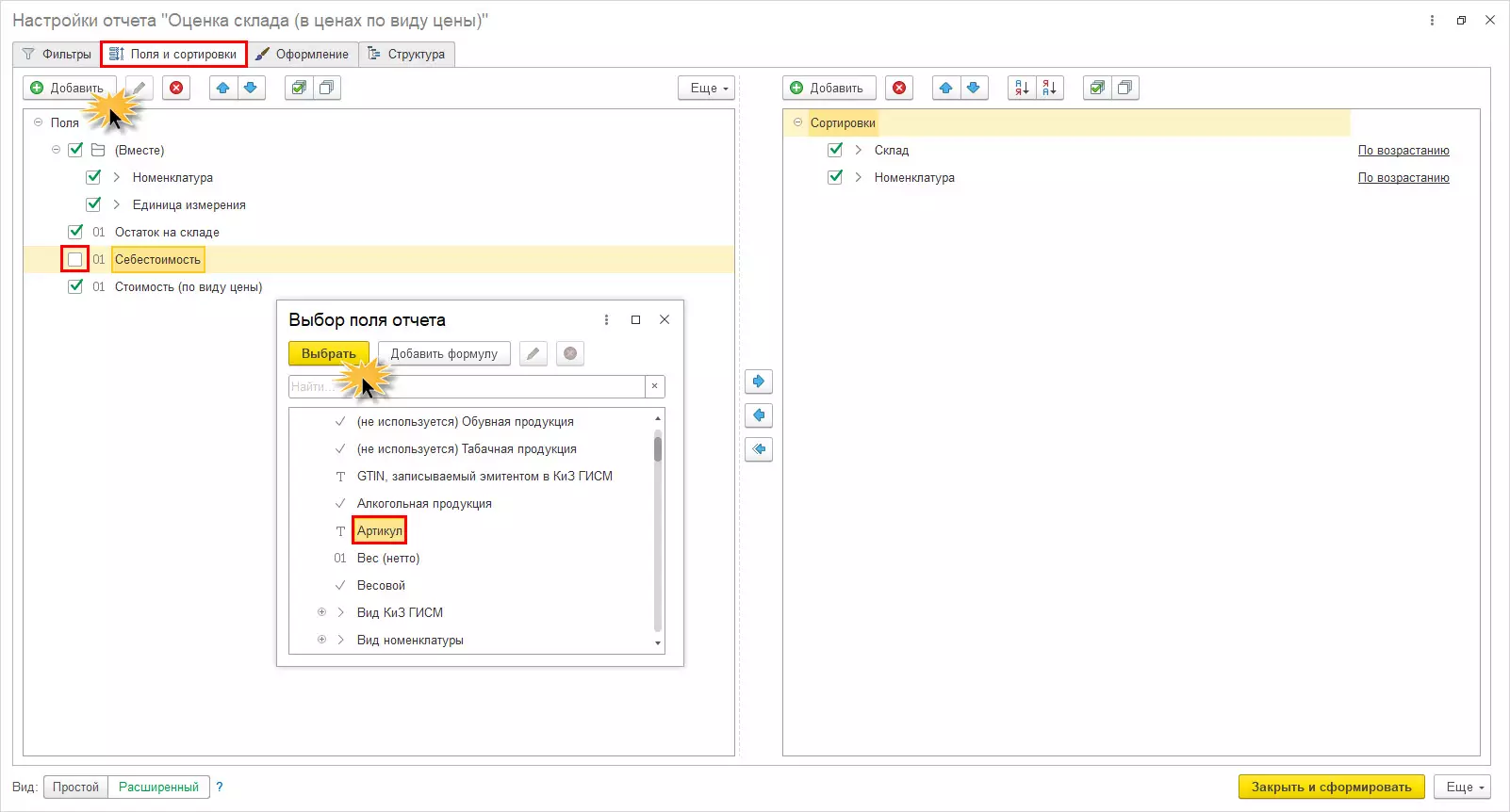Switch view to Простой
This screenshot has height=812, width=1510.
75,787
